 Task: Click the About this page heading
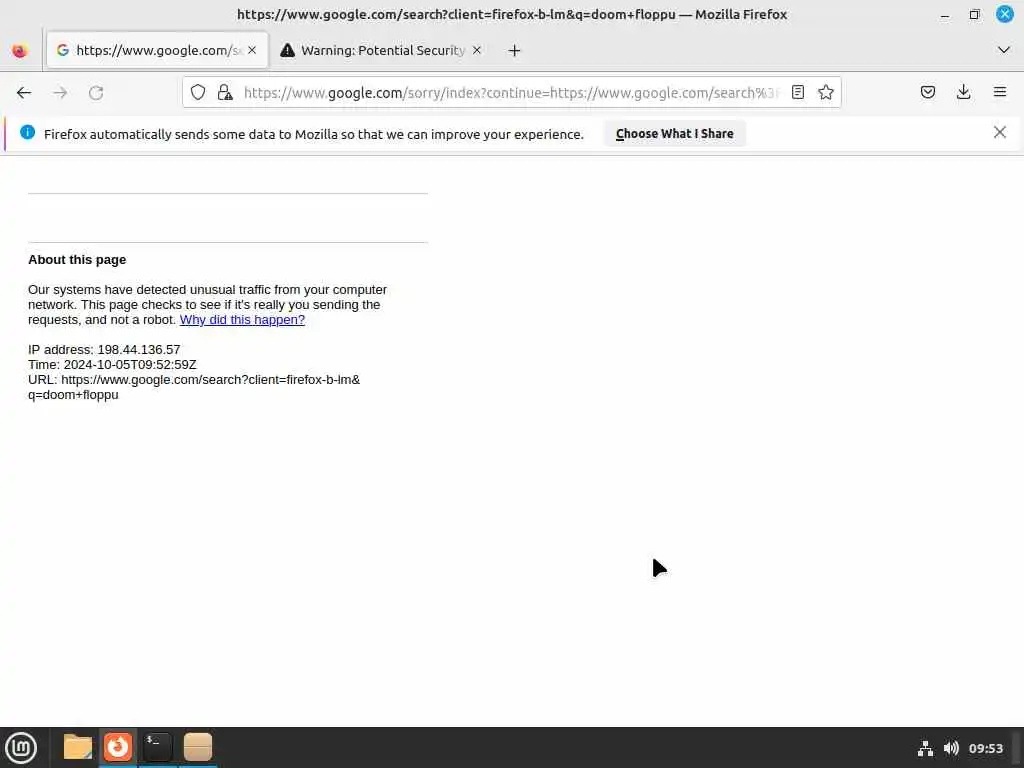77,260
